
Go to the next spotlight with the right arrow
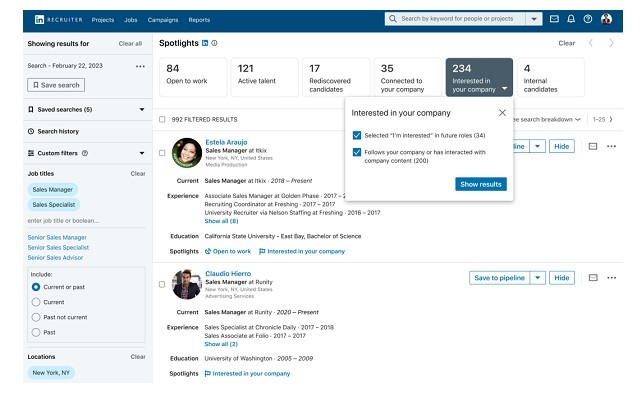tap(611, 43)
